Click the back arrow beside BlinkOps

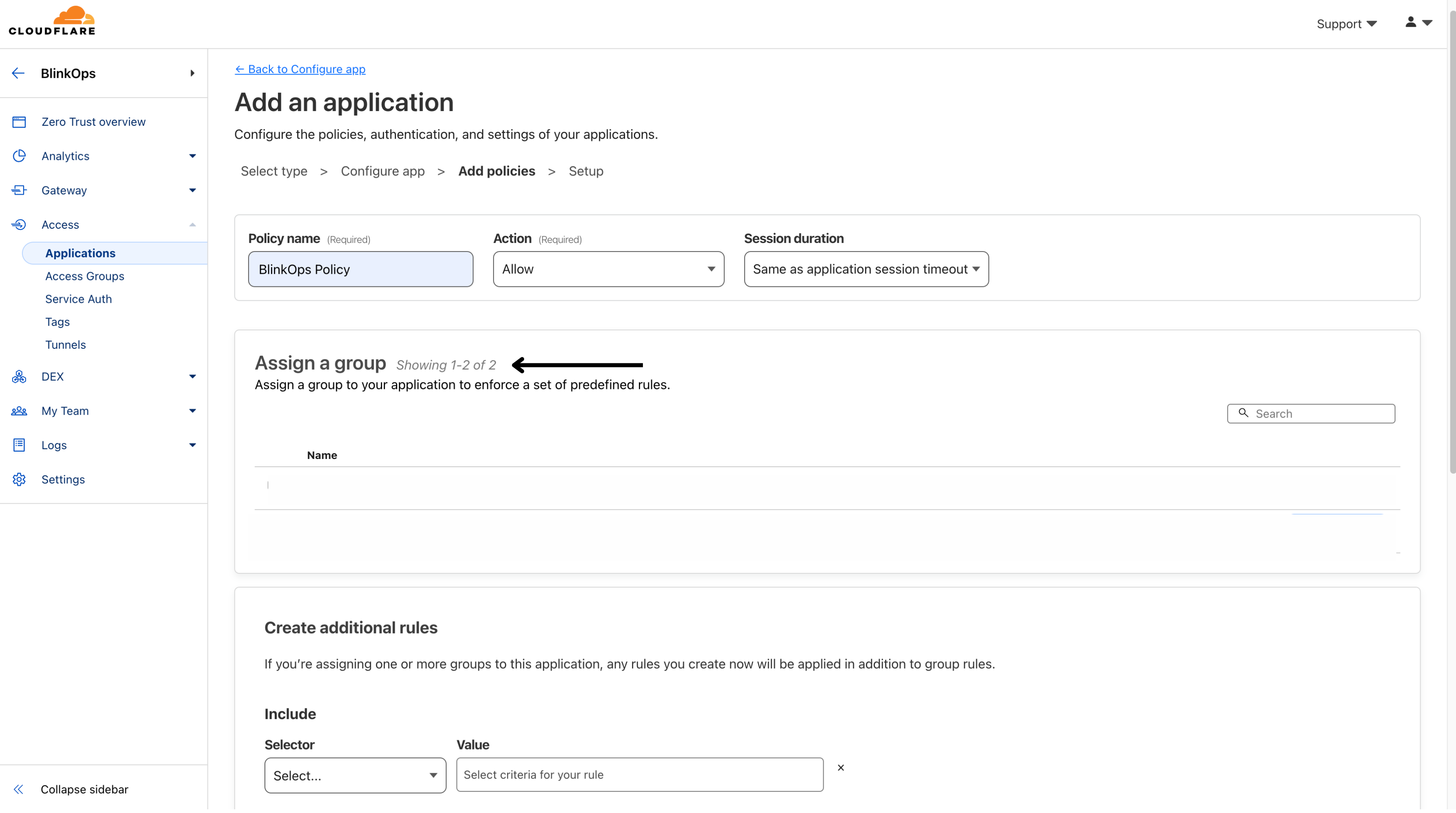pyautogui.click(x=18, y=74)
